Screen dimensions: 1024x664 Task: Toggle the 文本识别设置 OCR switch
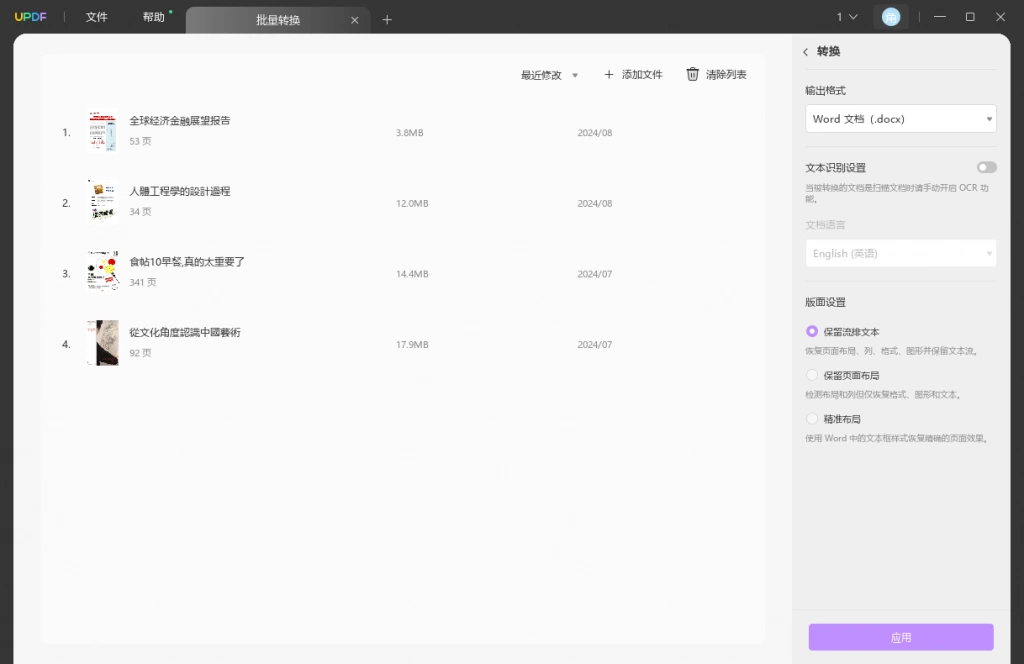(x=986, y=168)
